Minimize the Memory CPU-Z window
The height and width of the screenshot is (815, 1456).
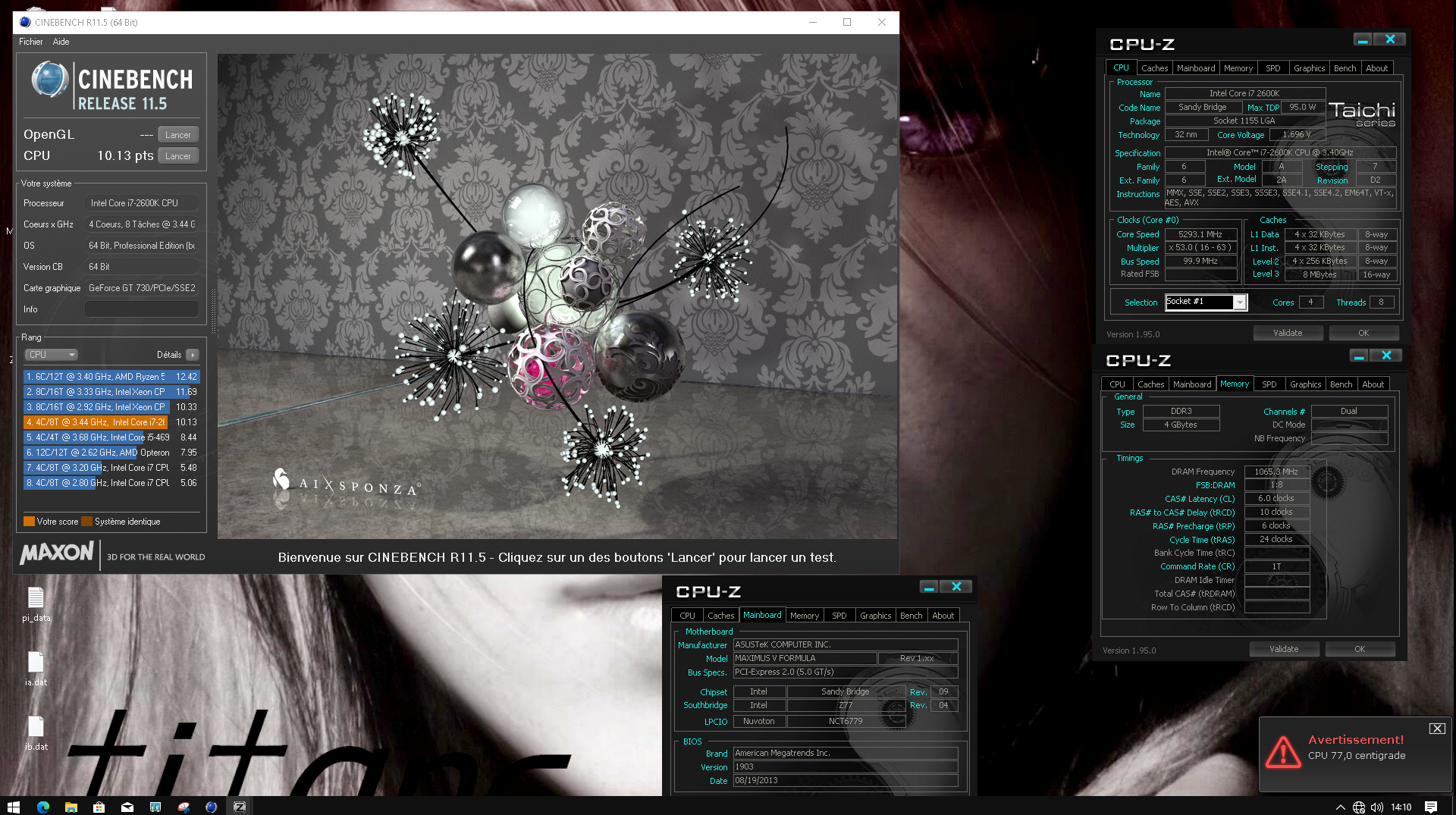(1358, 356)
